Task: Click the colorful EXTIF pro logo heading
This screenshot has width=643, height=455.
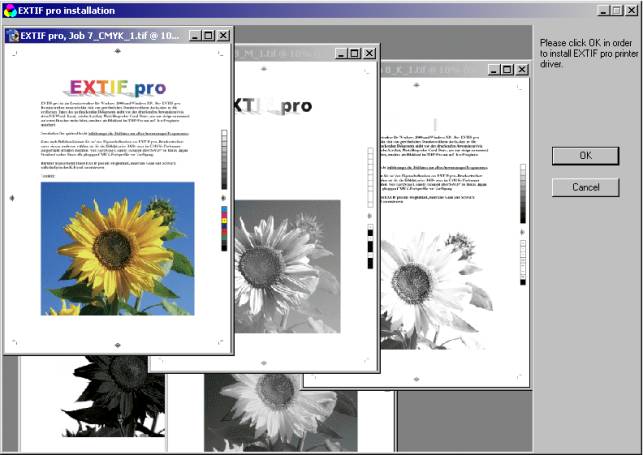Action: [118, 87]
